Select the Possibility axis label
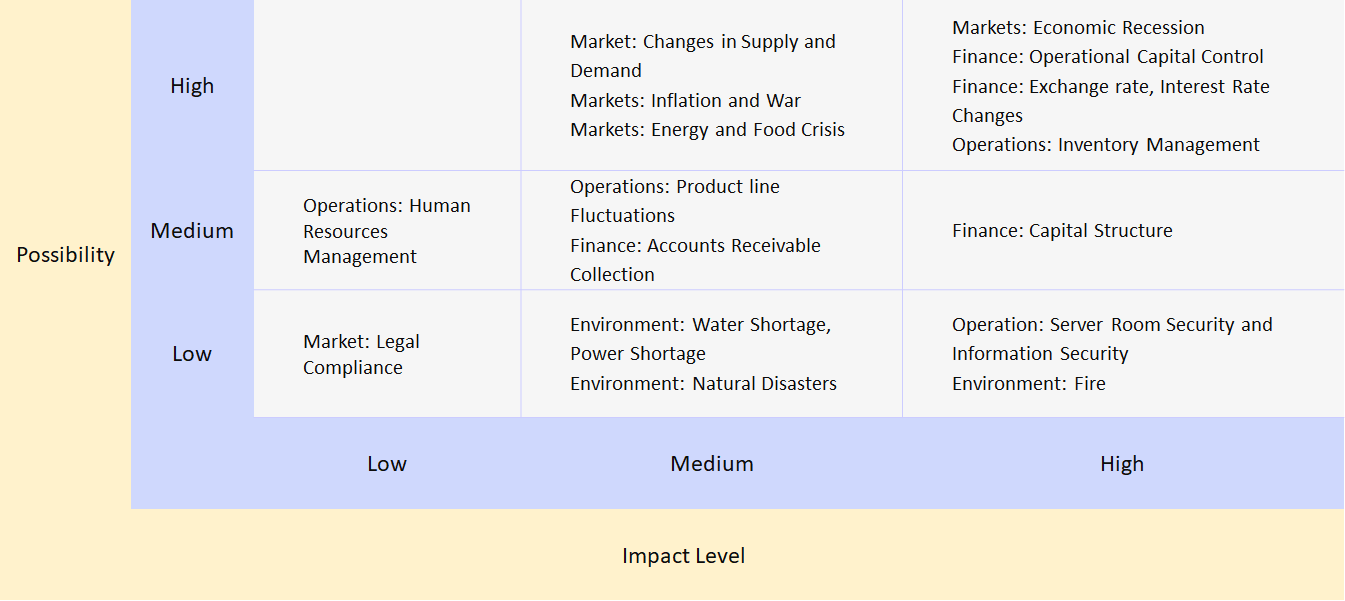 click(65, 255)
